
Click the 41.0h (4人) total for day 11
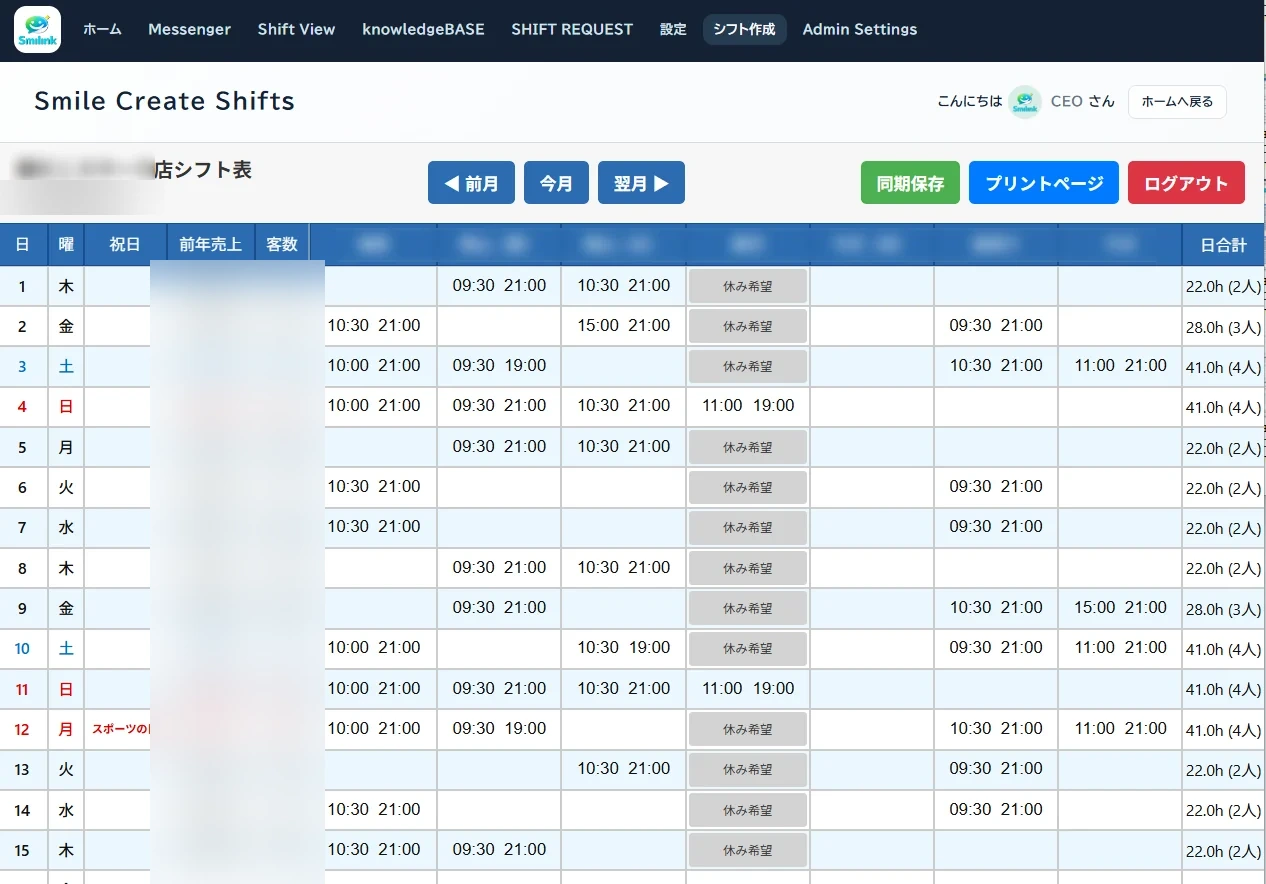1223,690
